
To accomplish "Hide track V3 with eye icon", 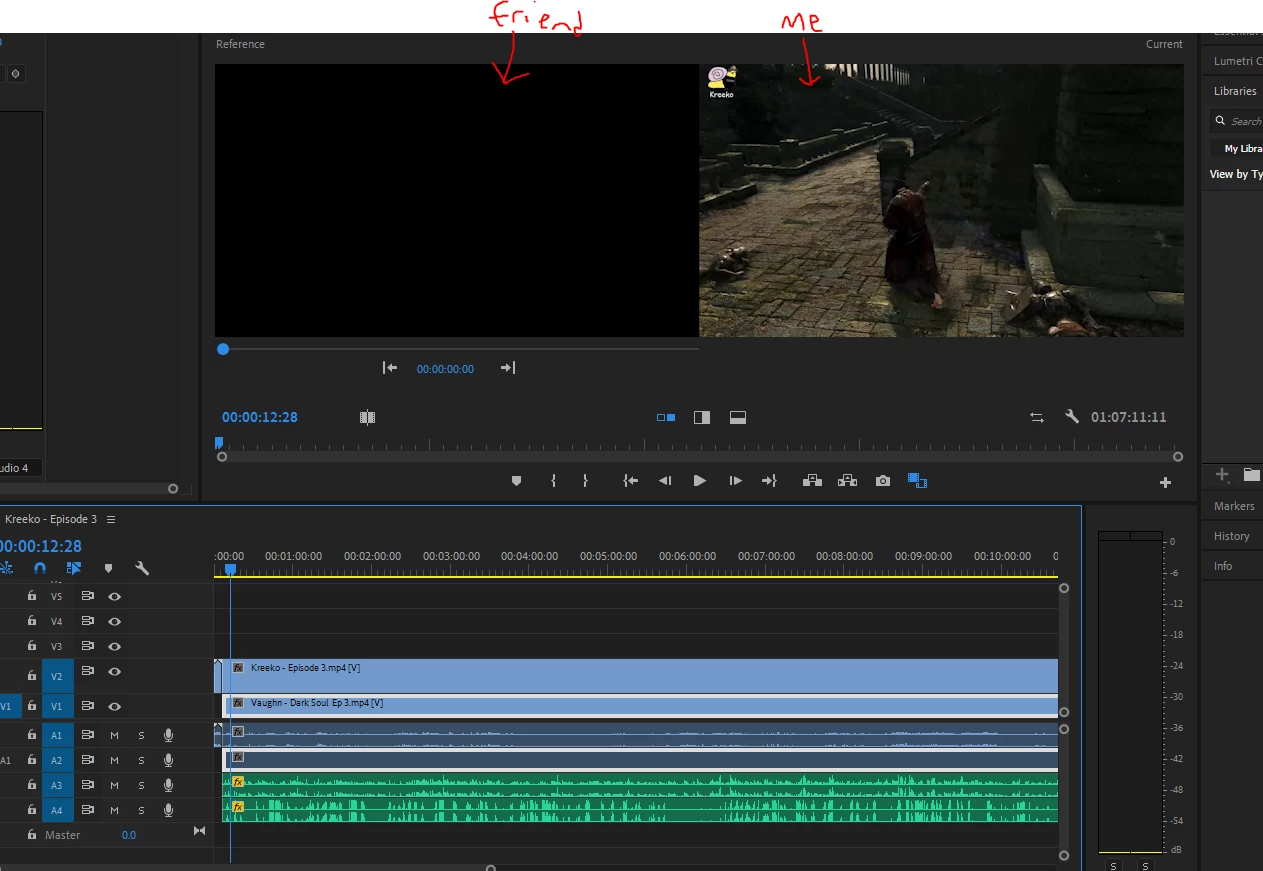I will (115, 646).
